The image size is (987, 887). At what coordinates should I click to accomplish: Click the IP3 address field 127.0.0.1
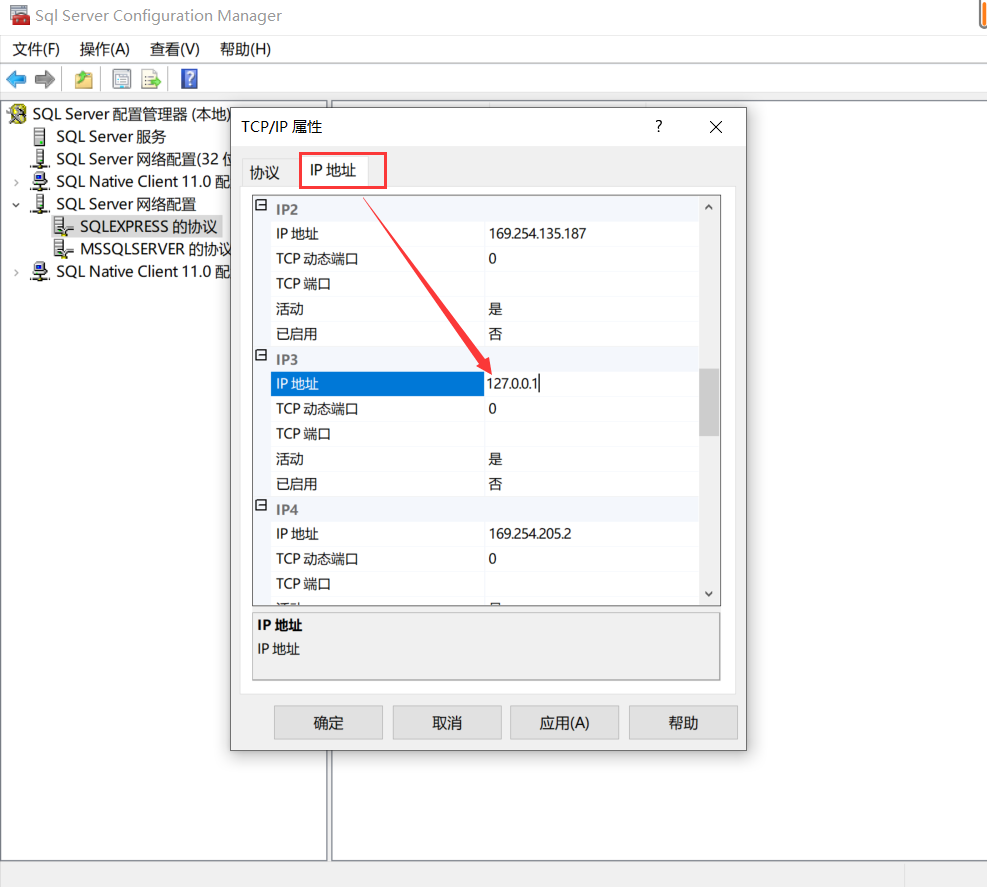point(591,383)
